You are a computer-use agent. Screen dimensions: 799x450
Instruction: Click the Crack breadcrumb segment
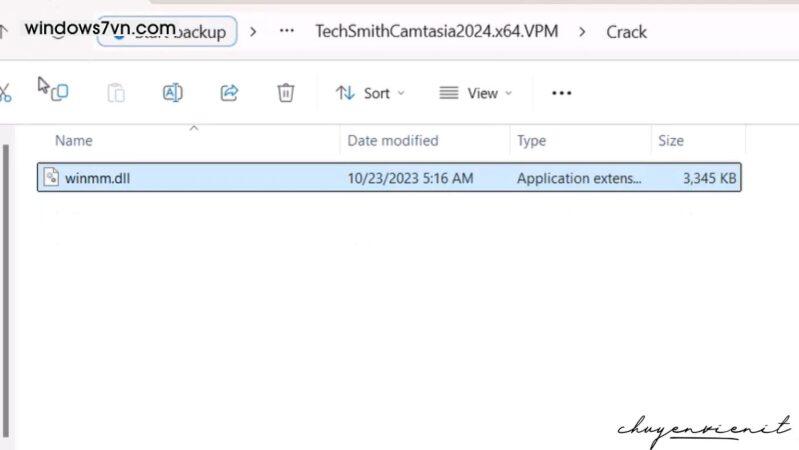pos(626,32)
